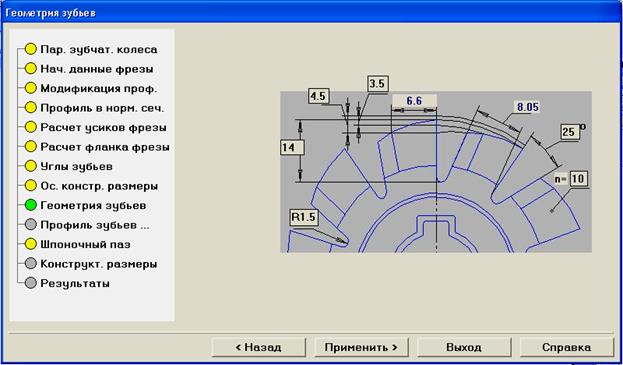Go back with the Назад button

click(x=259, y=347)
